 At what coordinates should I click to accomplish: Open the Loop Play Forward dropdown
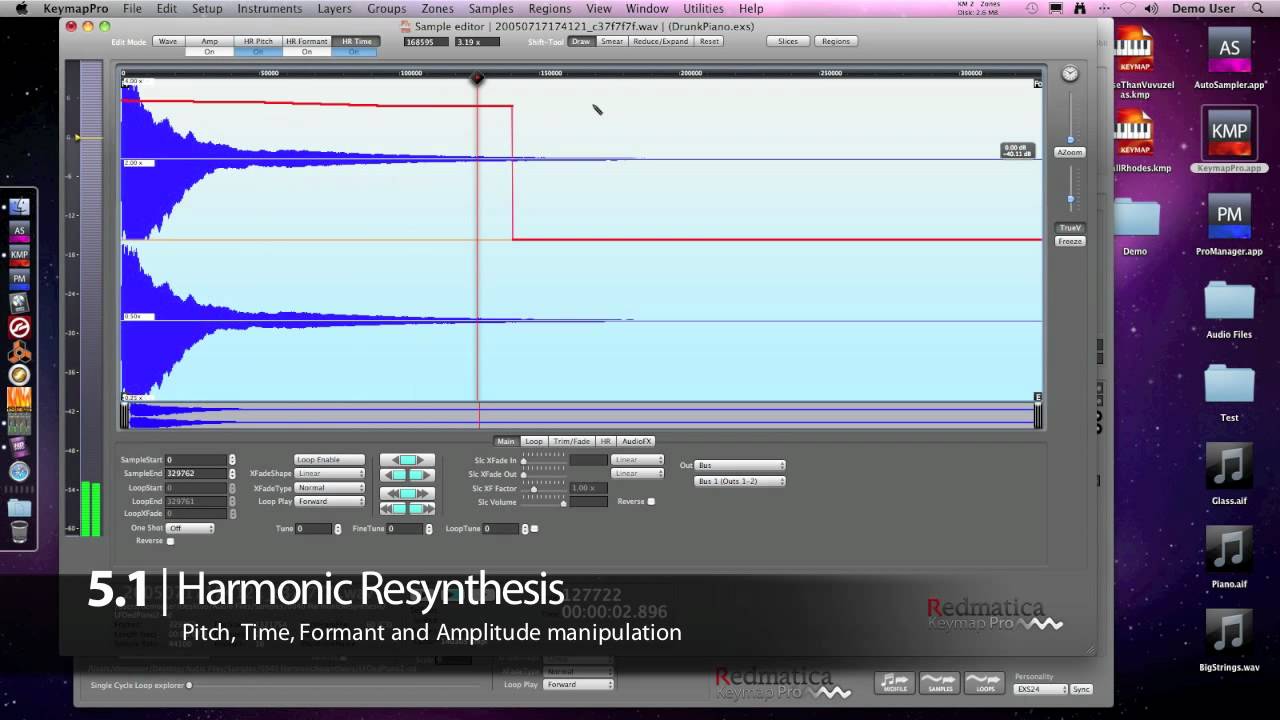330,501
